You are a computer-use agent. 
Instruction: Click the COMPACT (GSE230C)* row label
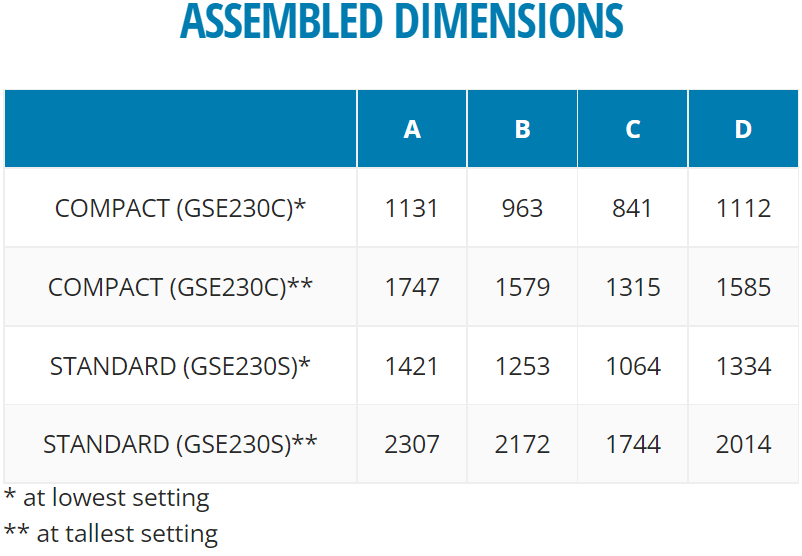click(180, 208)
